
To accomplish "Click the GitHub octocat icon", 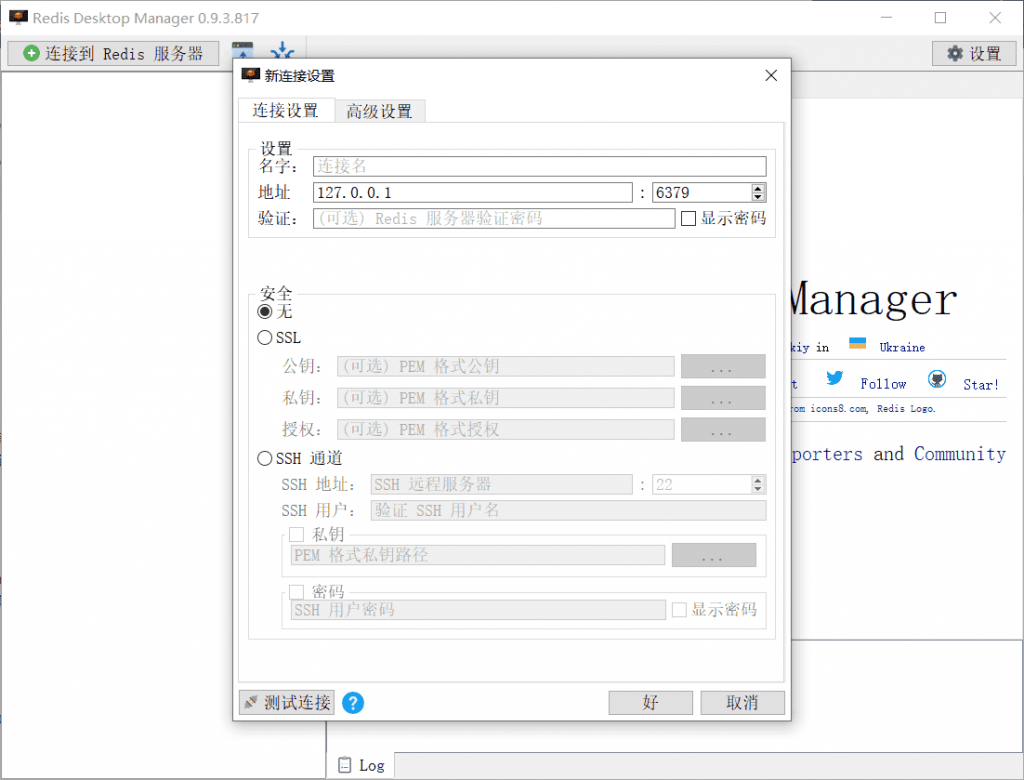I will (937, 379).
